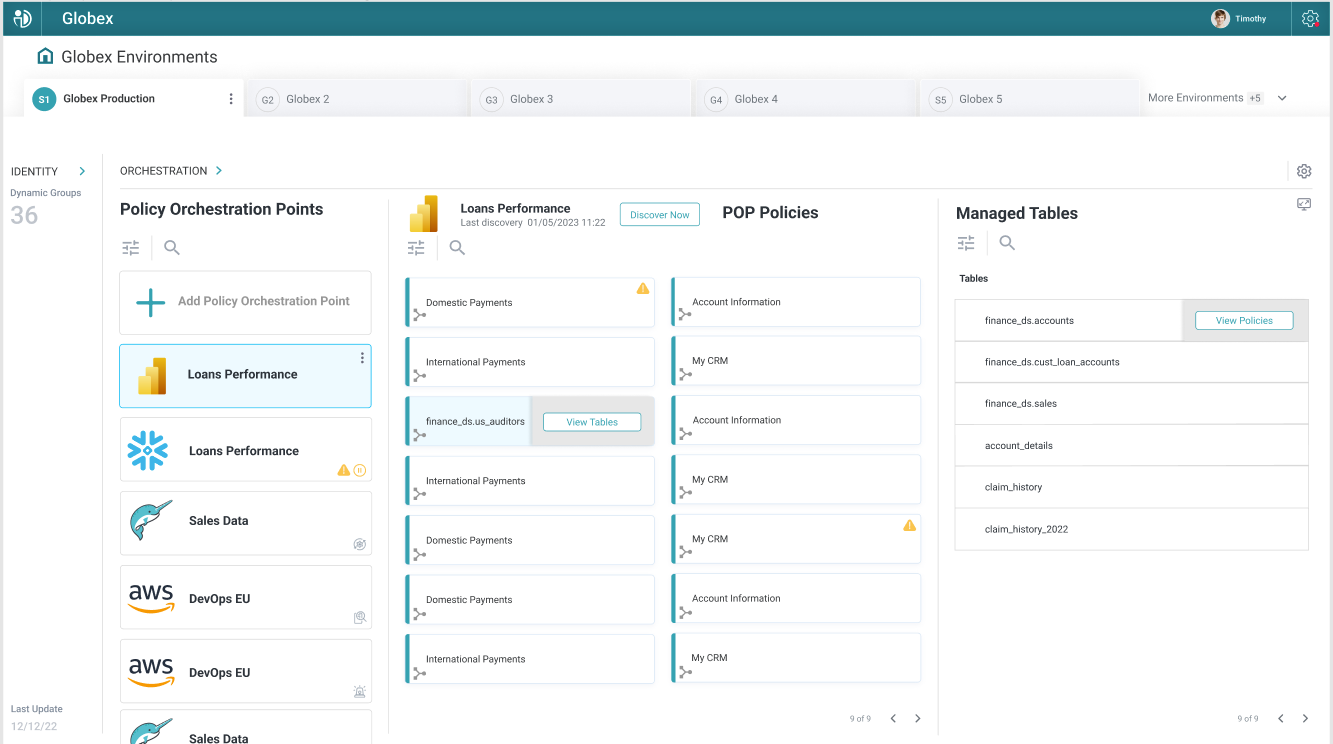Expand the Orchestration breadcrumb chevron
Image resolution: width=1333 pixels, height=744 pixels.
pyautogui.click(x=219, y=171)
